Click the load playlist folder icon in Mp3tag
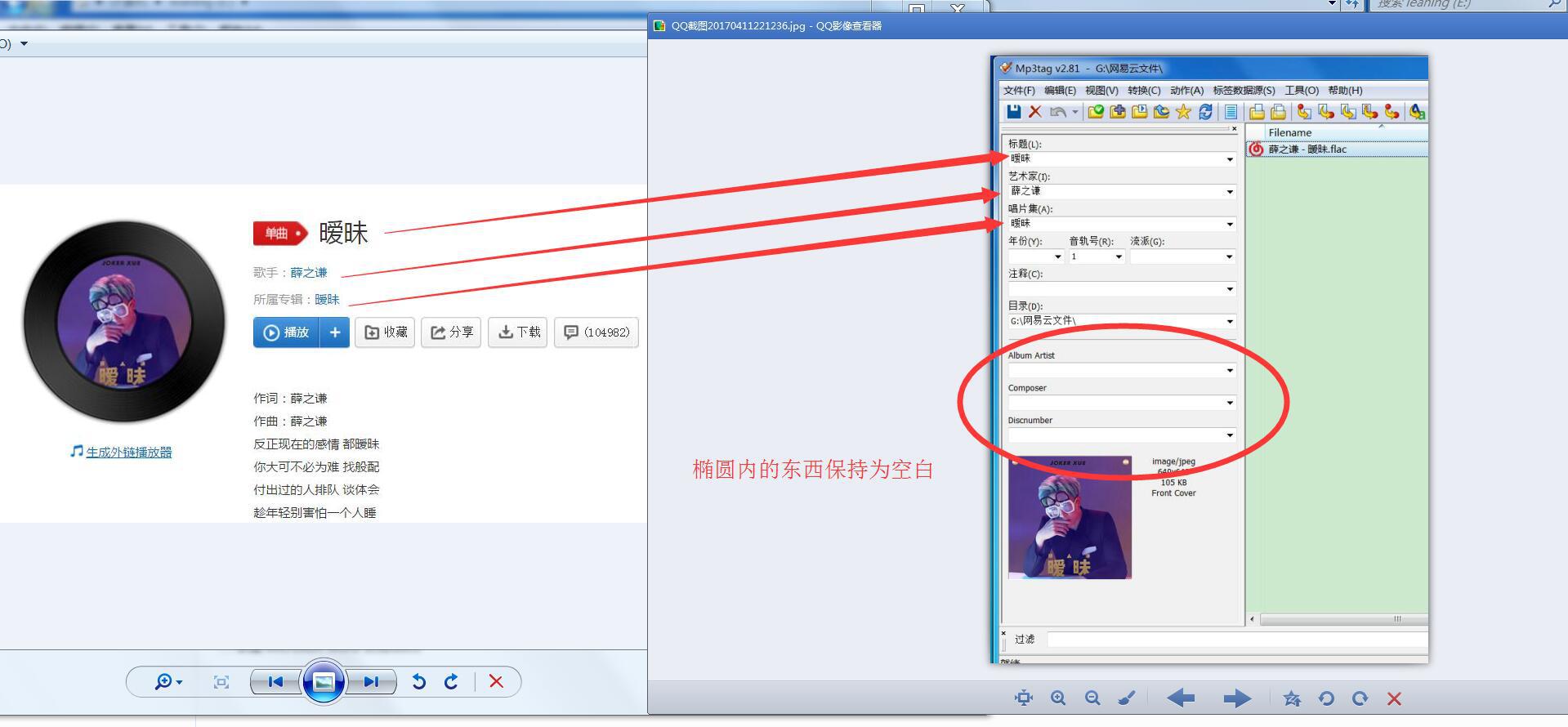Screen dimensions: 1568x727 click(1140, 112)
